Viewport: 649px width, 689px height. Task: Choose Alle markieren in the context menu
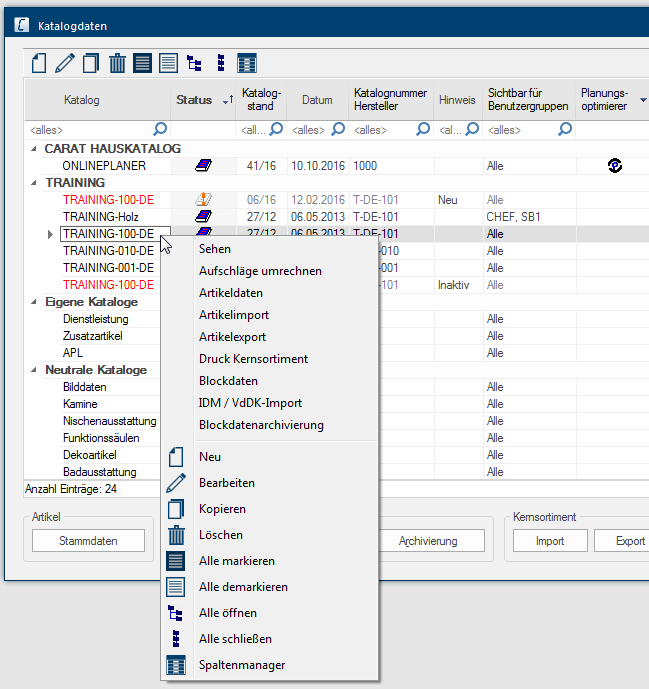point(237,561)
